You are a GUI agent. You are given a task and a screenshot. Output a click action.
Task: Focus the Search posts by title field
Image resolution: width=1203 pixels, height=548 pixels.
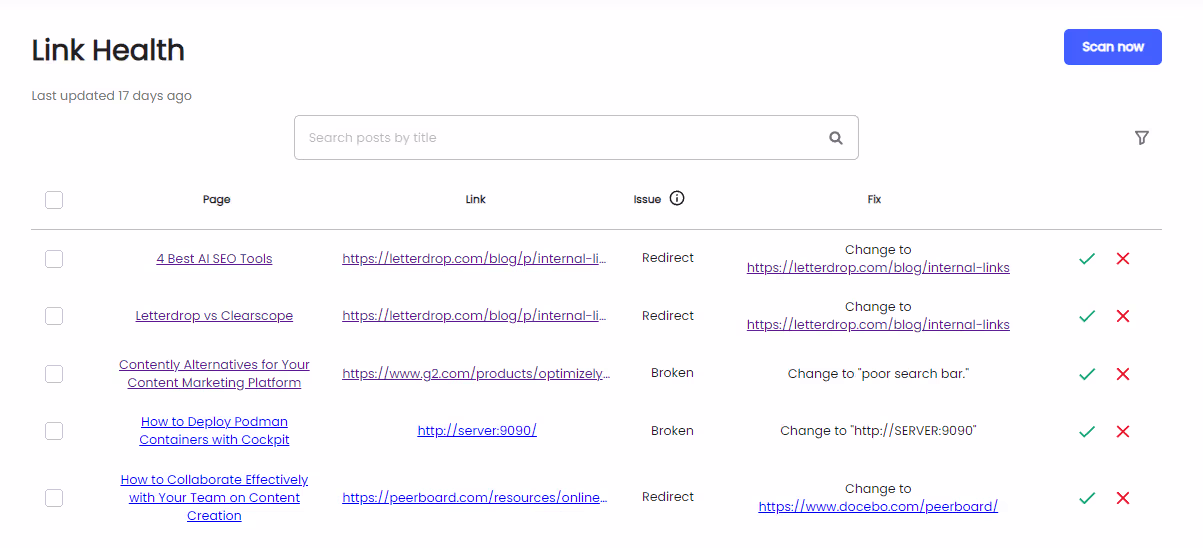pos(576,138)
